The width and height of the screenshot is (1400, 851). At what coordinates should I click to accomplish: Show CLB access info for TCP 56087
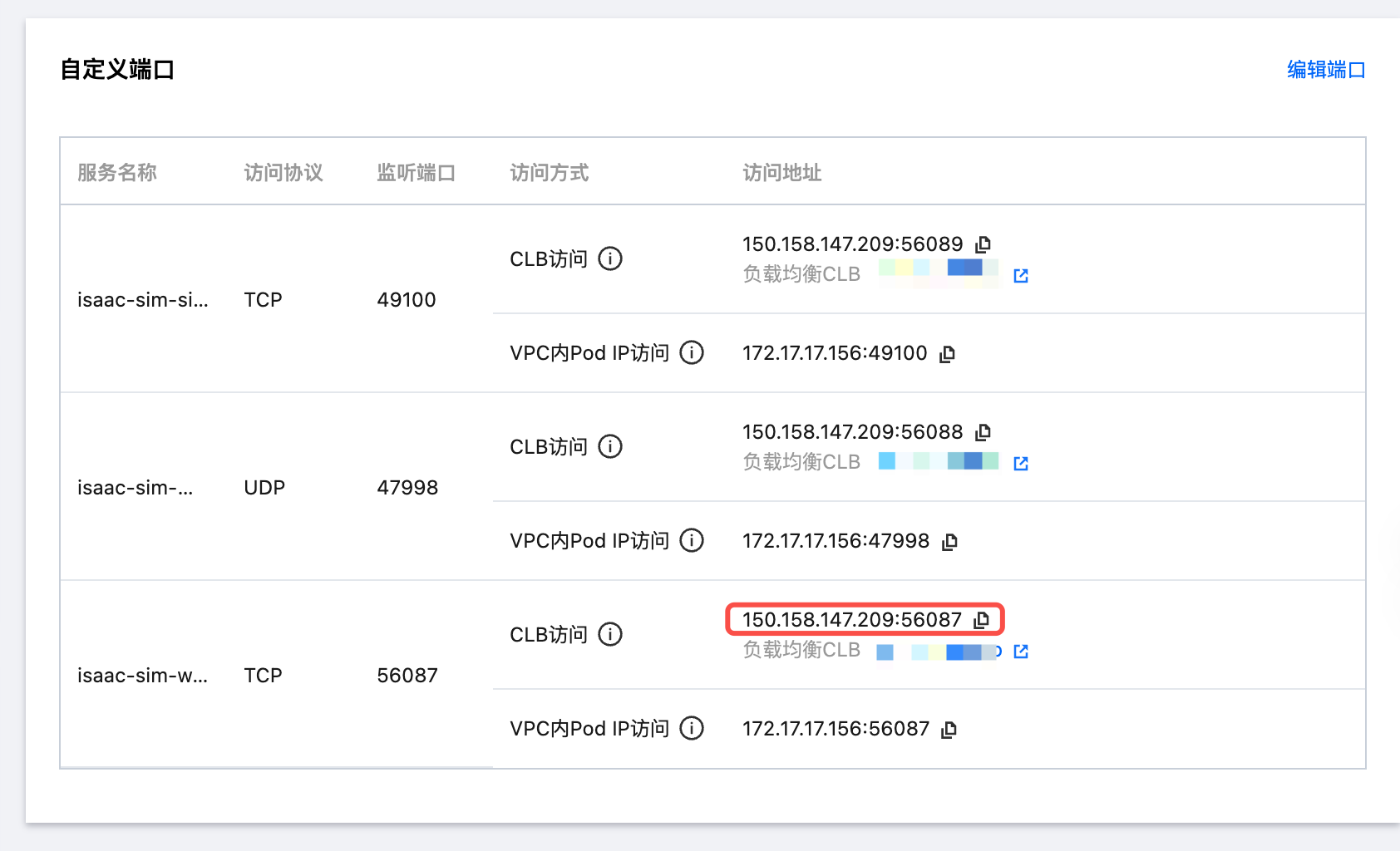point(610,634)
